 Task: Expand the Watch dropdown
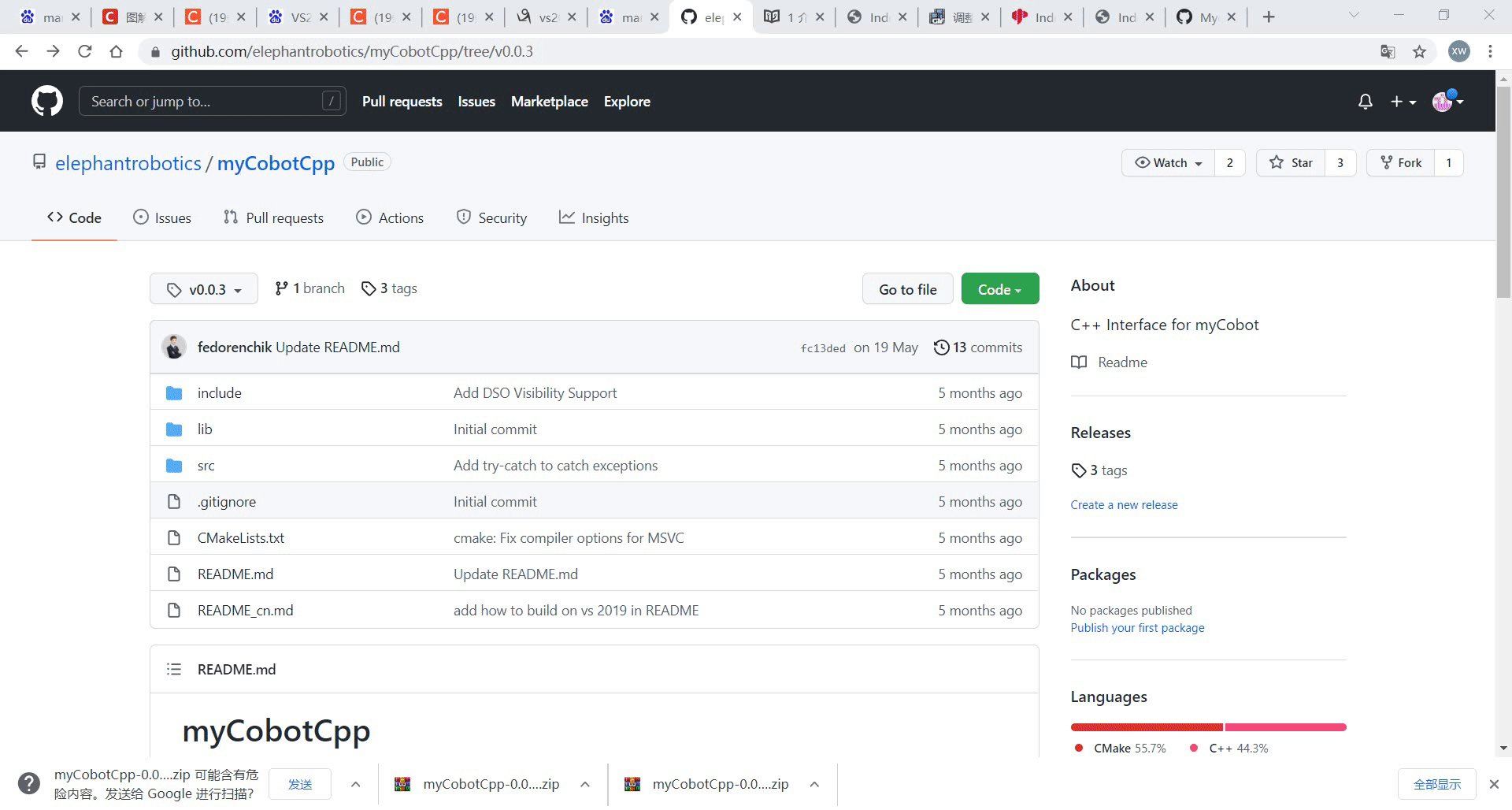pyautogui.click(x=1169, y=163)
